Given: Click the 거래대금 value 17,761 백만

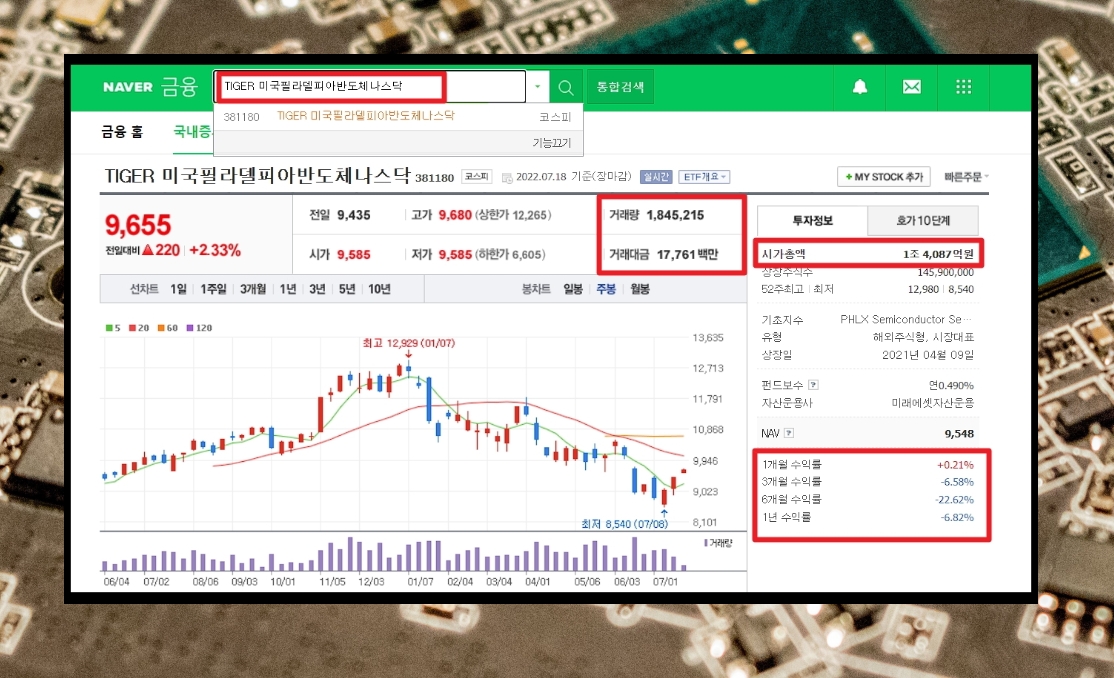Looking at the screenshot, I should pos(687,254).
